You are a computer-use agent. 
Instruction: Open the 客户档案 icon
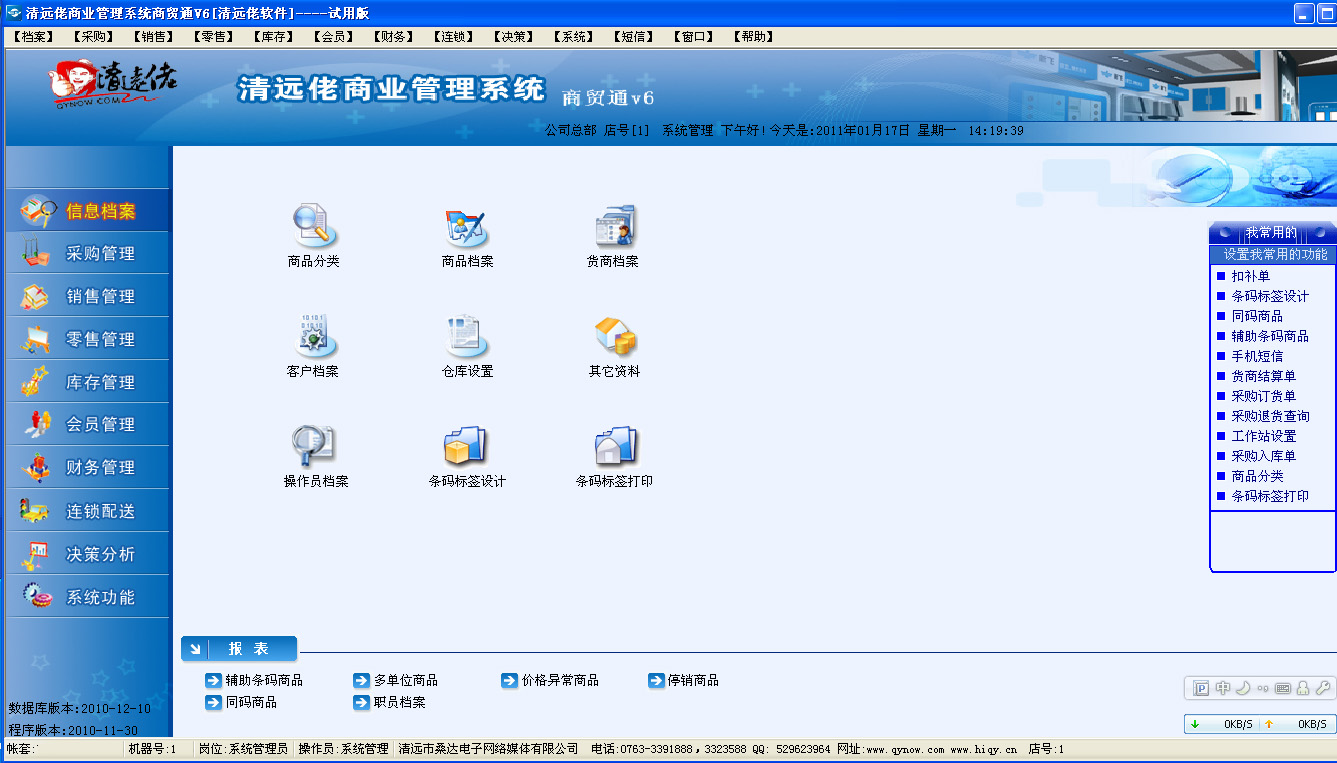pyautogui.click(x=314, y=338)
